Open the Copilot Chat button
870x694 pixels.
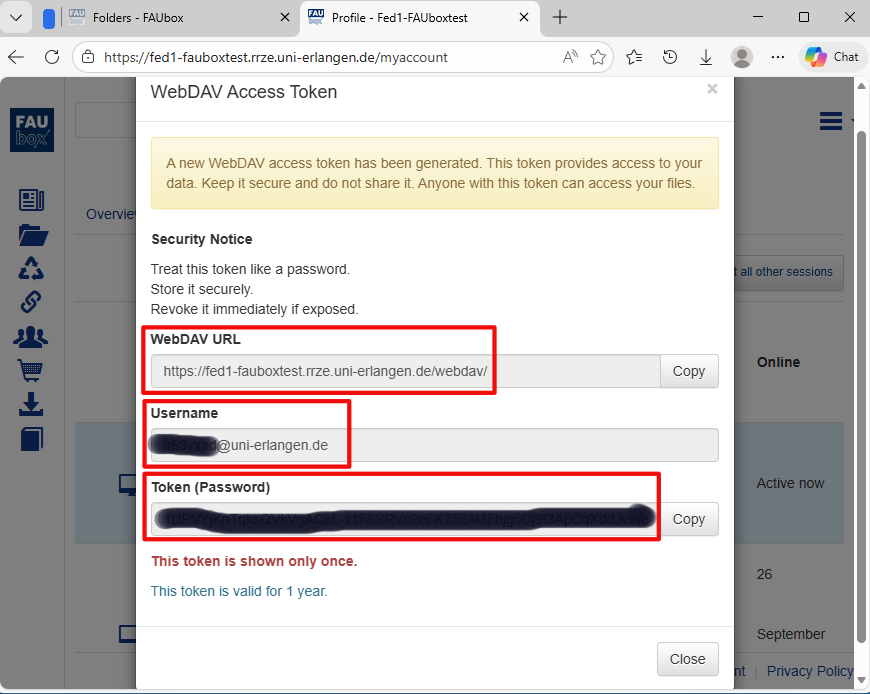tap(831, 57)
